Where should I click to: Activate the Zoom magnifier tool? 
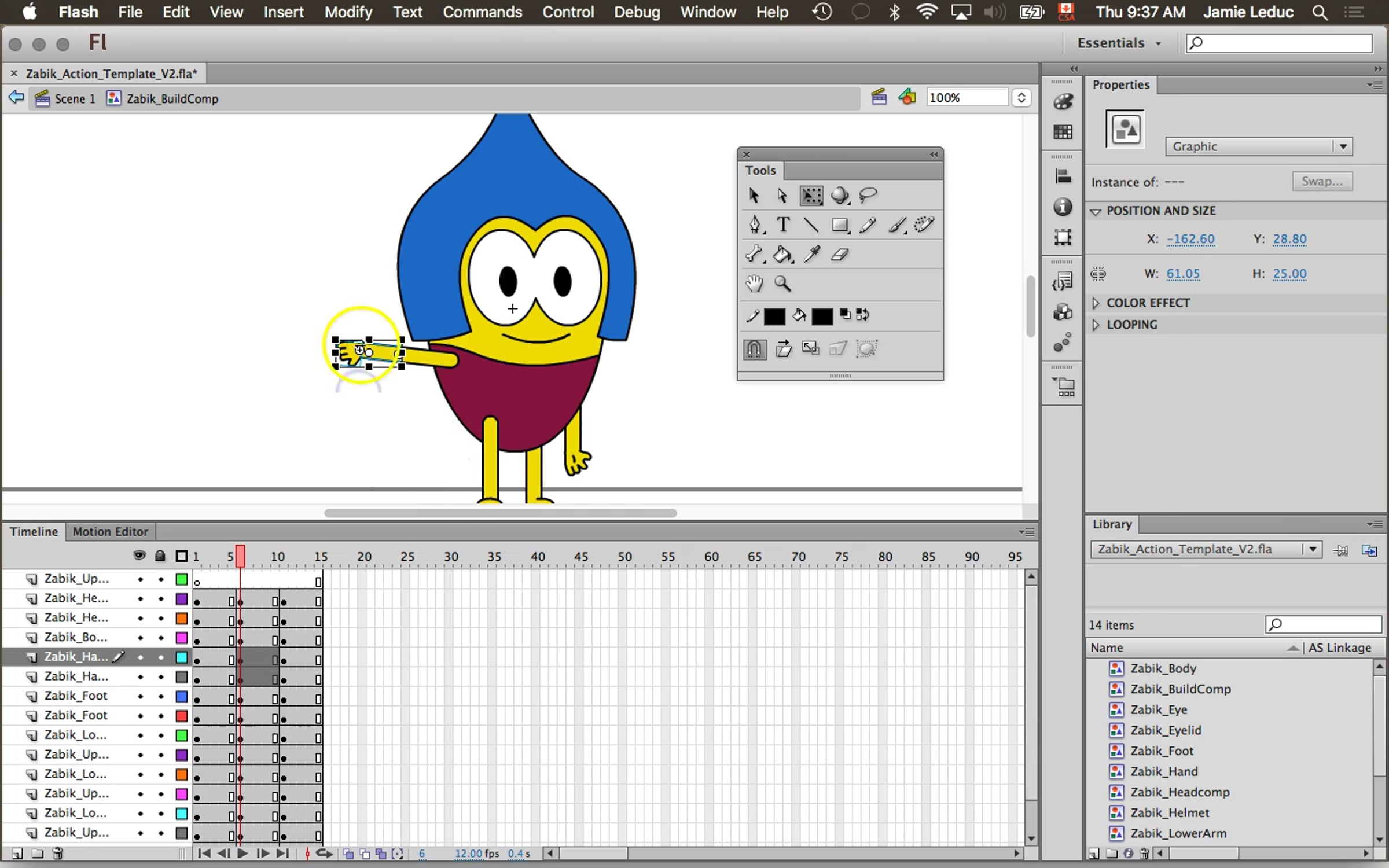pyautogui.click(x=782, y=284)
